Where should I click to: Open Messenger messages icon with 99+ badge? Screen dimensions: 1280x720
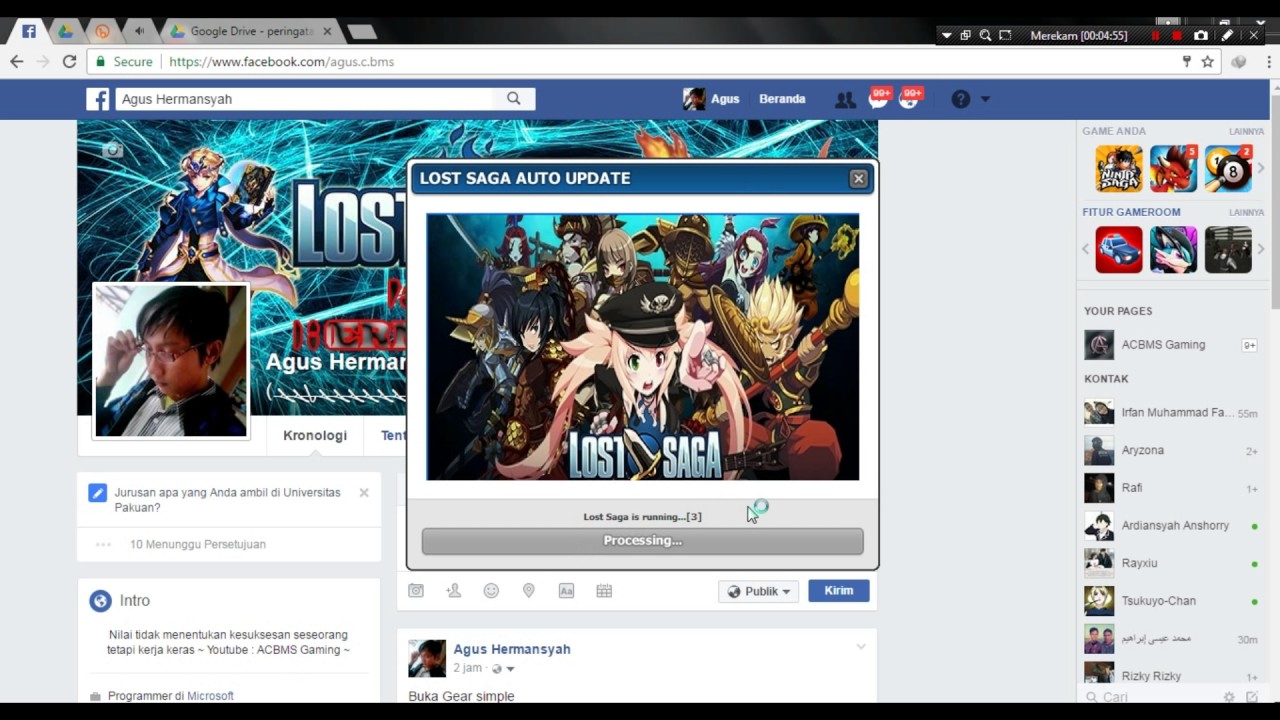(x=878, y=99)
